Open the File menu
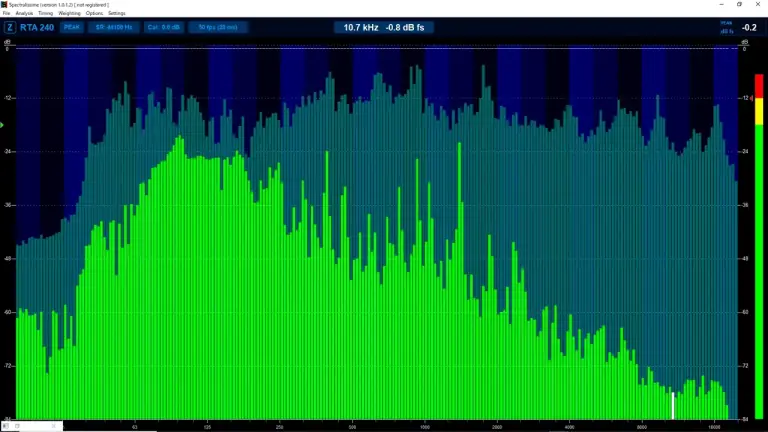Viewport: 768px width, 432px height. click(x=6, y=13)
